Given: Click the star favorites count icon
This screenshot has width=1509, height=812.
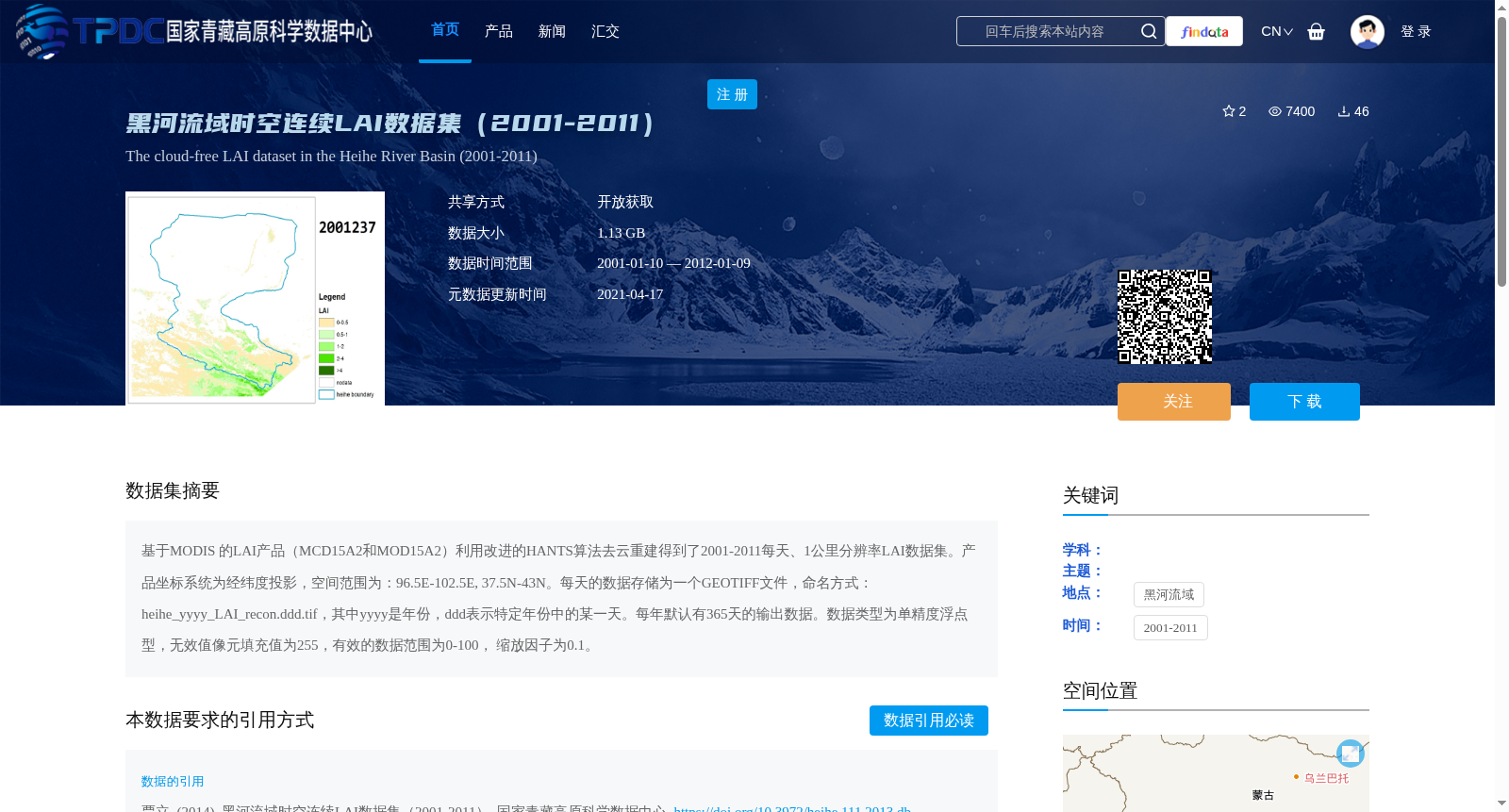Looking at the screenshot, I should coord(1229,111).
